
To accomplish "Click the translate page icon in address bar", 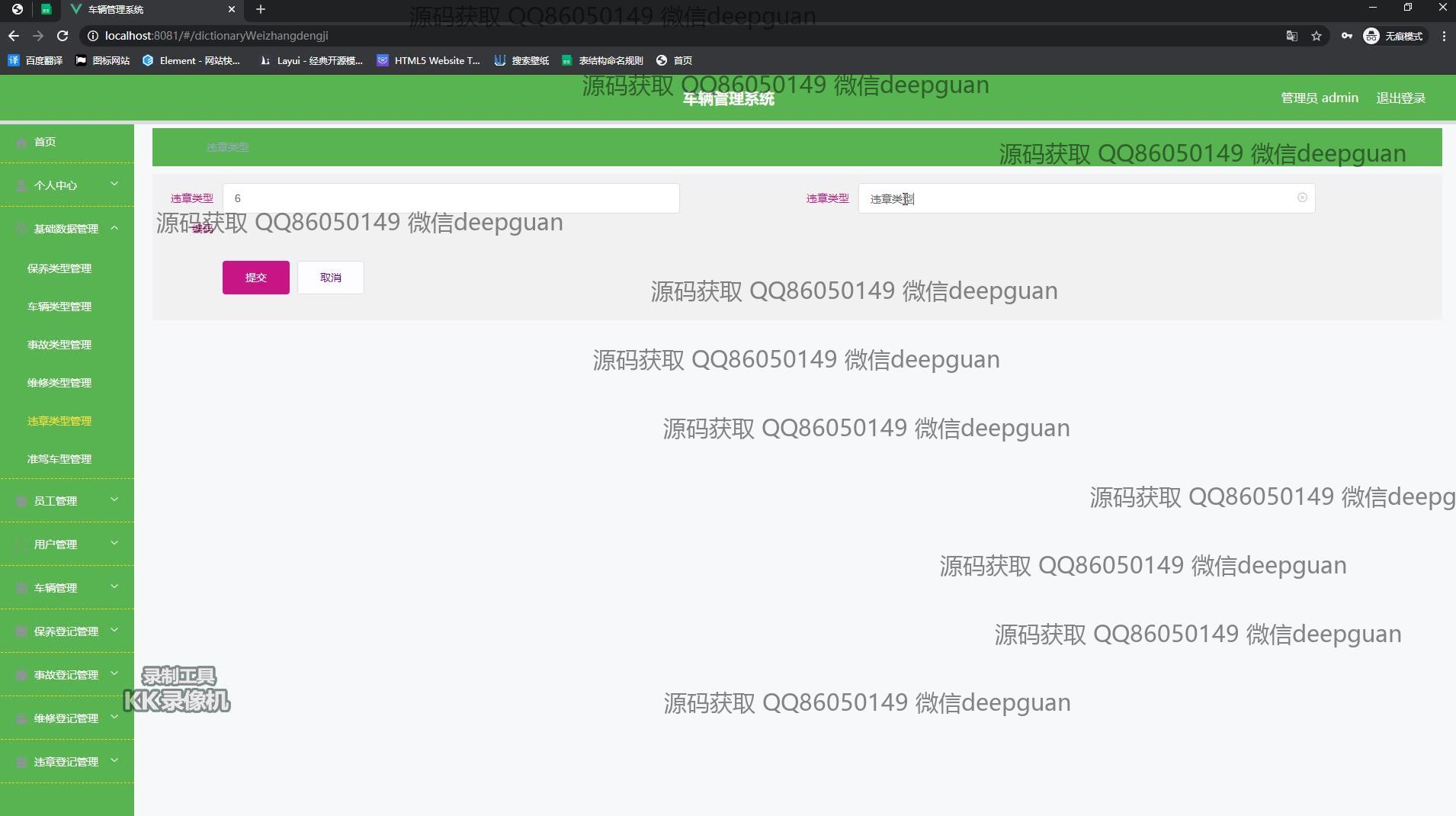I will (1291, 36).
